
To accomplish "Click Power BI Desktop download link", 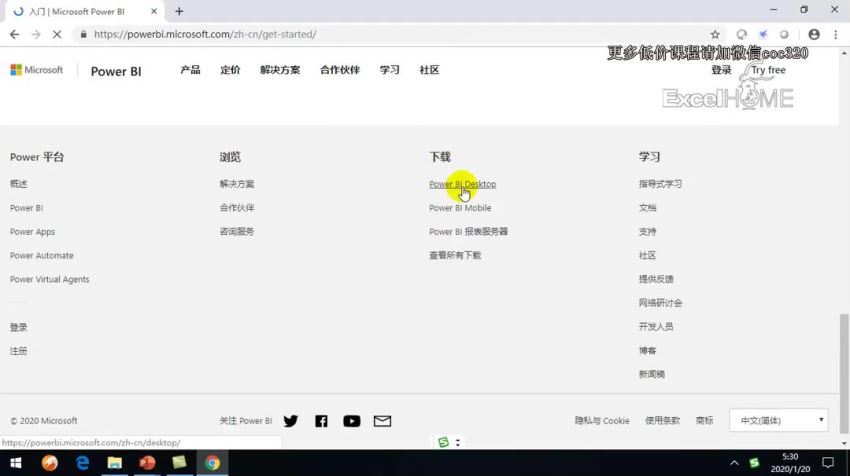I will [x=462, y=184].
